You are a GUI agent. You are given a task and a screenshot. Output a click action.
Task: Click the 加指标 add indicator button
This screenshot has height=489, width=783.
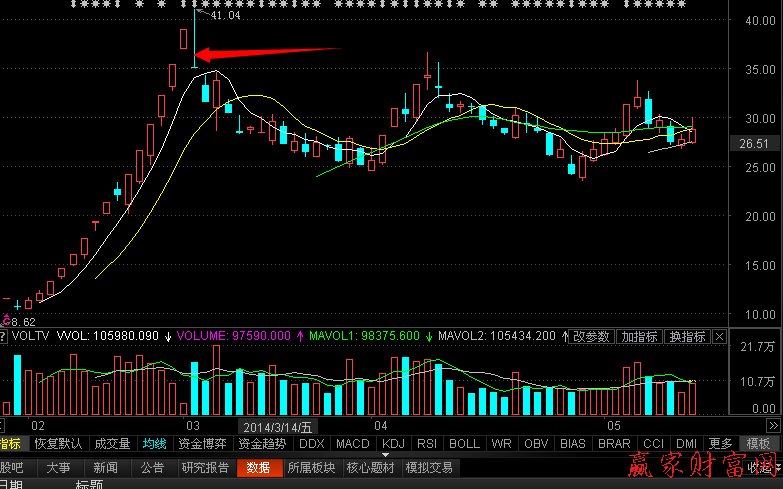(x=639, y=337)
